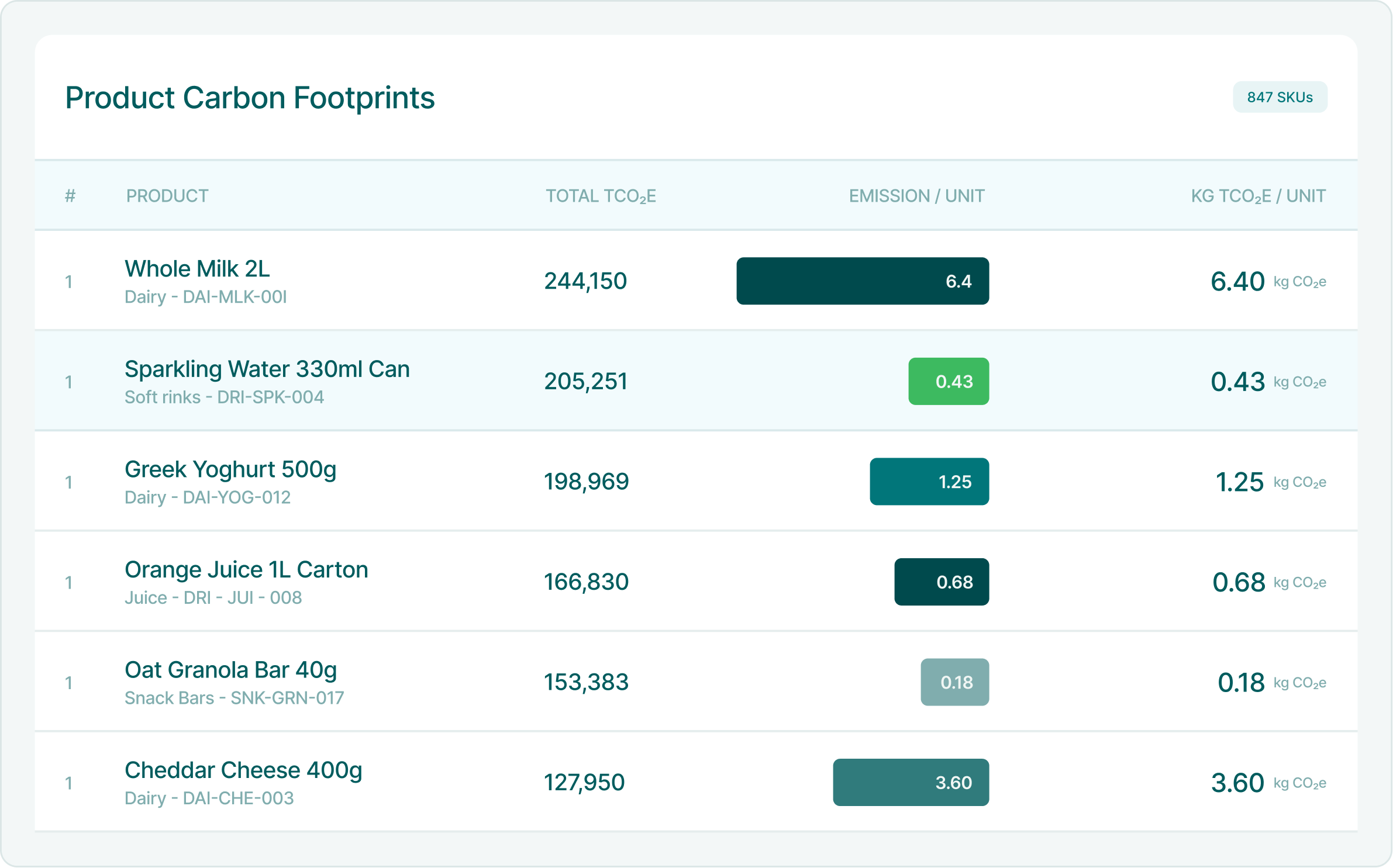Click the 3.60 emission bar
Image resolution: width=1393 pixels, height=868 pixels.
tap(911, 783)
